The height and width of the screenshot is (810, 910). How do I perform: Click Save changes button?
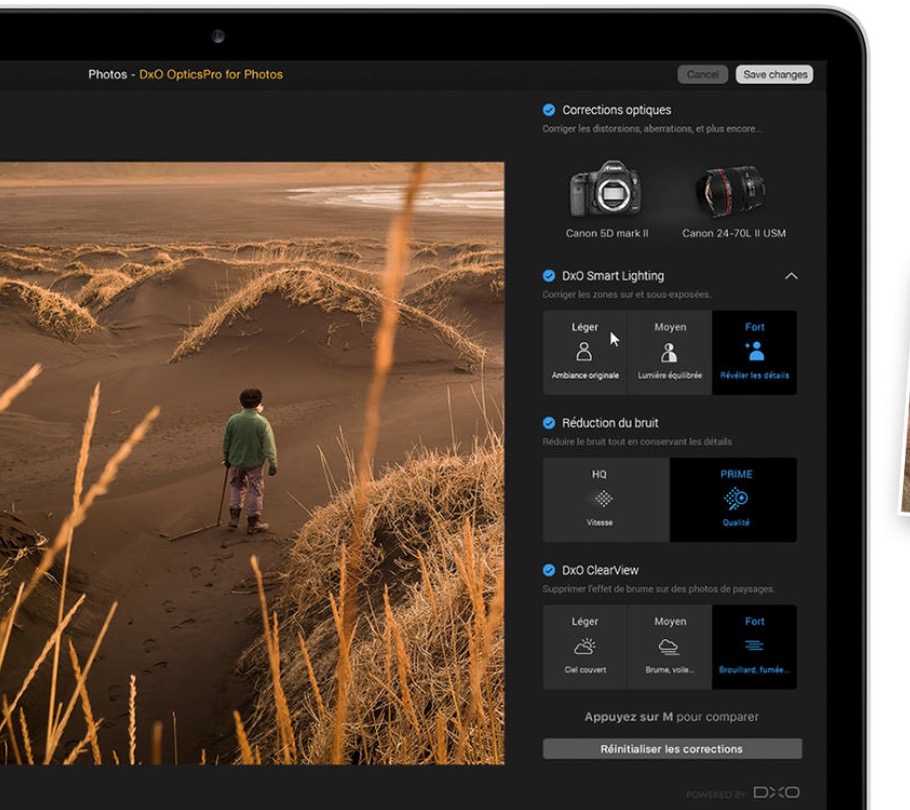pos(775,74)
